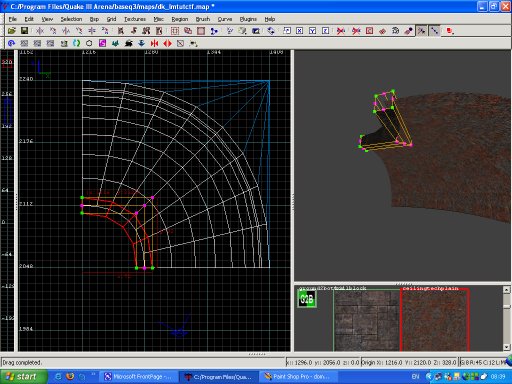Click the blue down-arrow patch icon
The image size is (512, 384).
[142, 43]
